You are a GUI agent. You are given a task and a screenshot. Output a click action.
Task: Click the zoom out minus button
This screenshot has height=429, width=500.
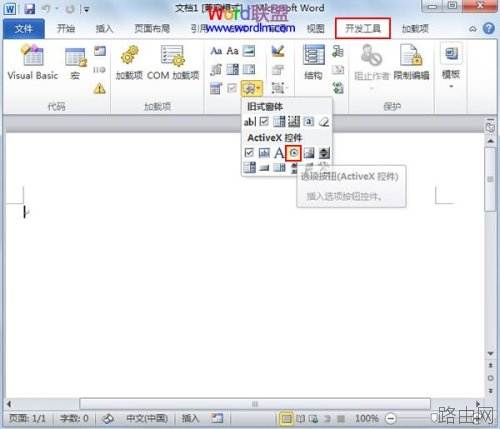click(x=391, y=418)
